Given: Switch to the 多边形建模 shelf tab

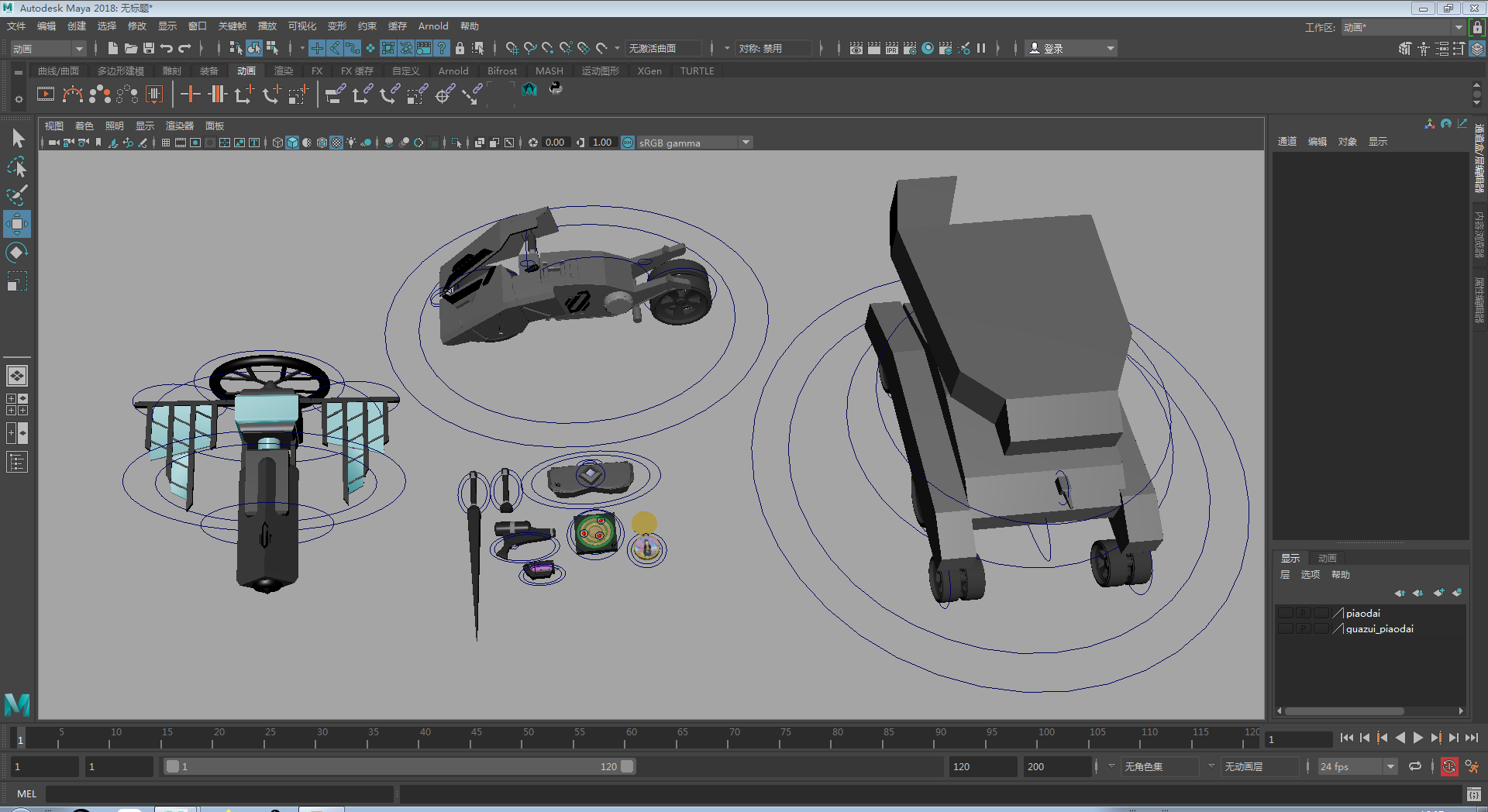Looking at the screenshot, I should [120, 71].
